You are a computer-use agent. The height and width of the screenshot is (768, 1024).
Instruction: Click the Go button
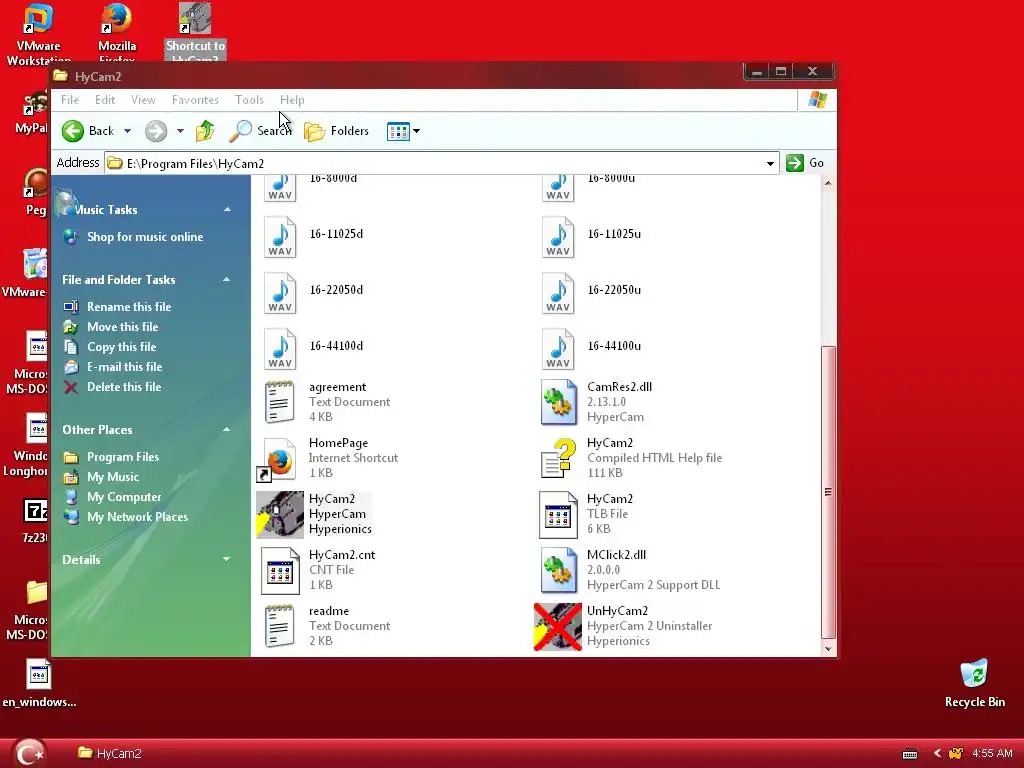(805, 163)
